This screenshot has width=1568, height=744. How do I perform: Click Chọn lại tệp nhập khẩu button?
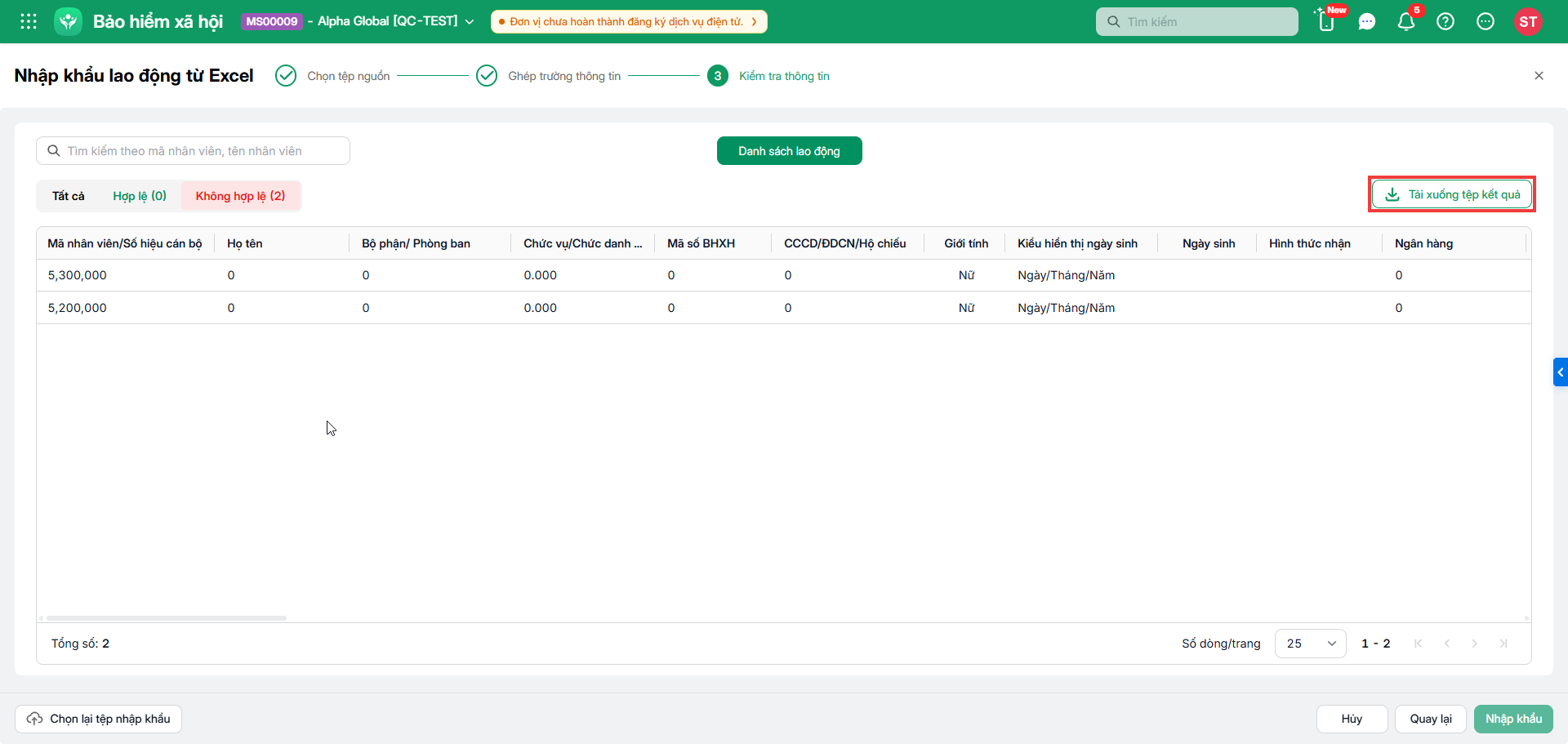coord(99,719)
